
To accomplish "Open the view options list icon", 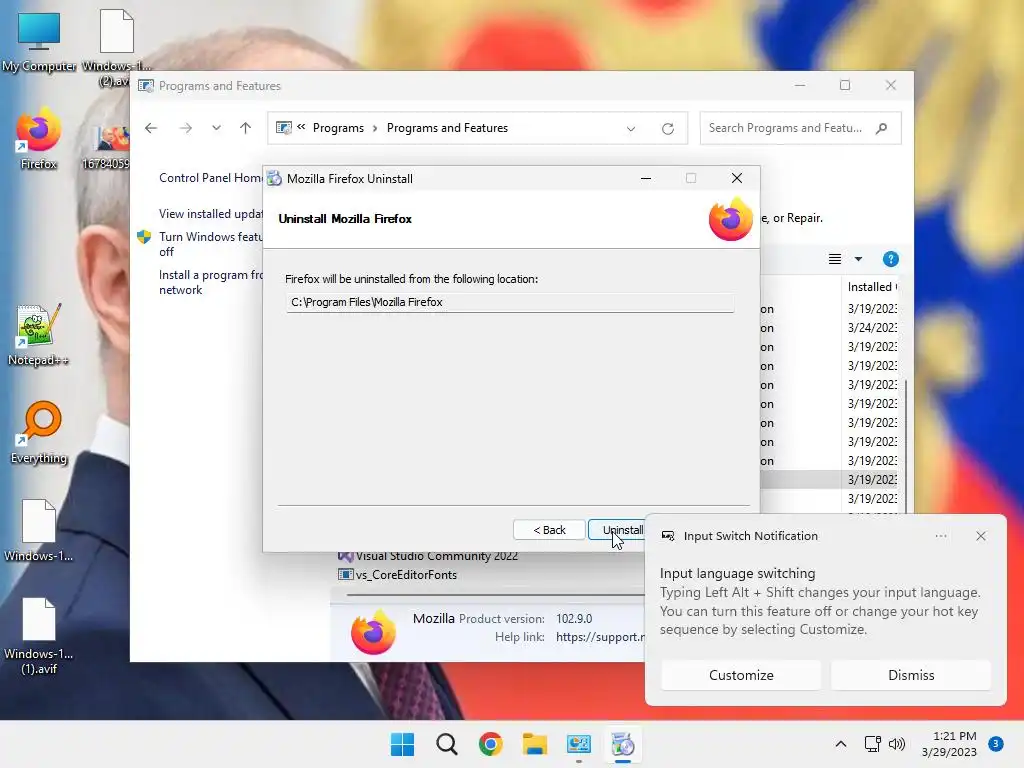I will (x=835, y=259).
